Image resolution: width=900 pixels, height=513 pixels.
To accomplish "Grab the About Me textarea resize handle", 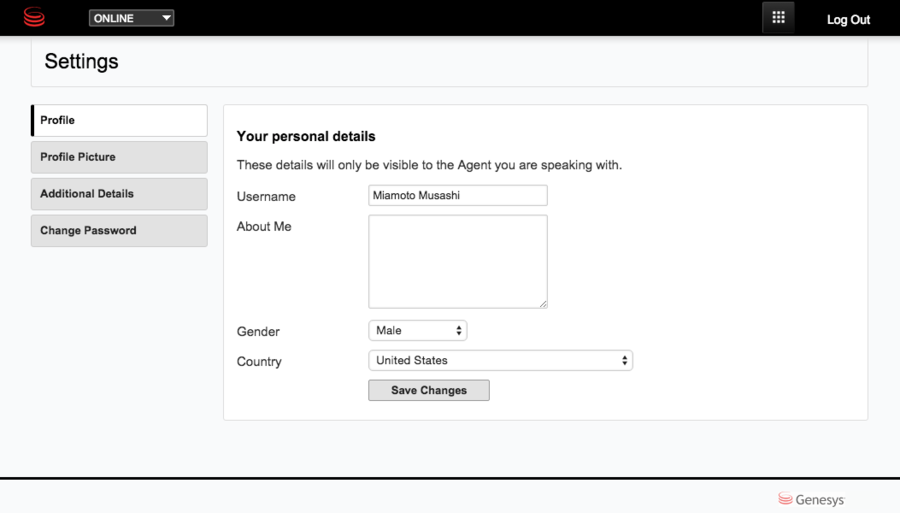I will 543,304.
